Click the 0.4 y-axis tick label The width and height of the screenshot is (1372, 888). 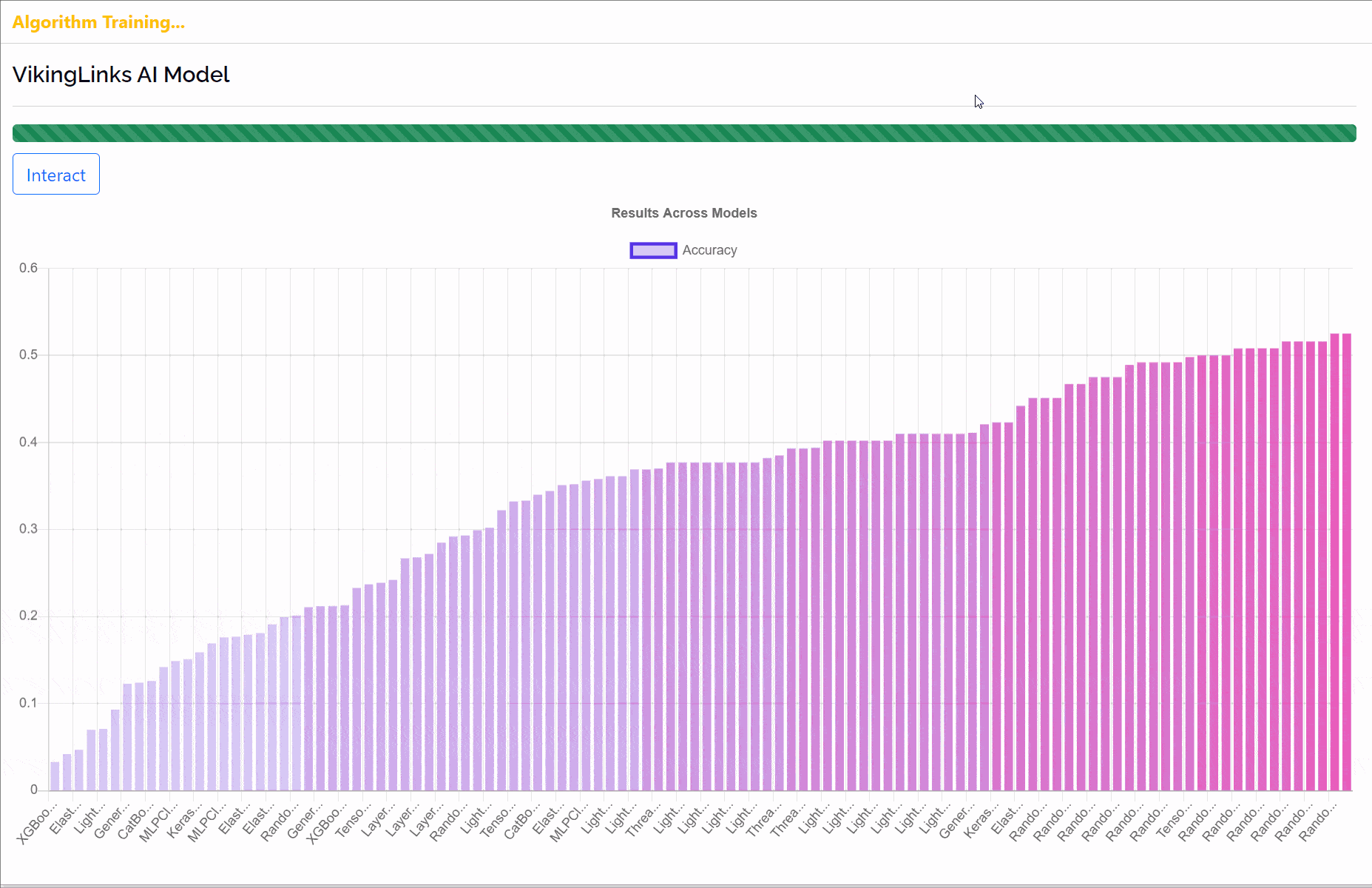28,443
